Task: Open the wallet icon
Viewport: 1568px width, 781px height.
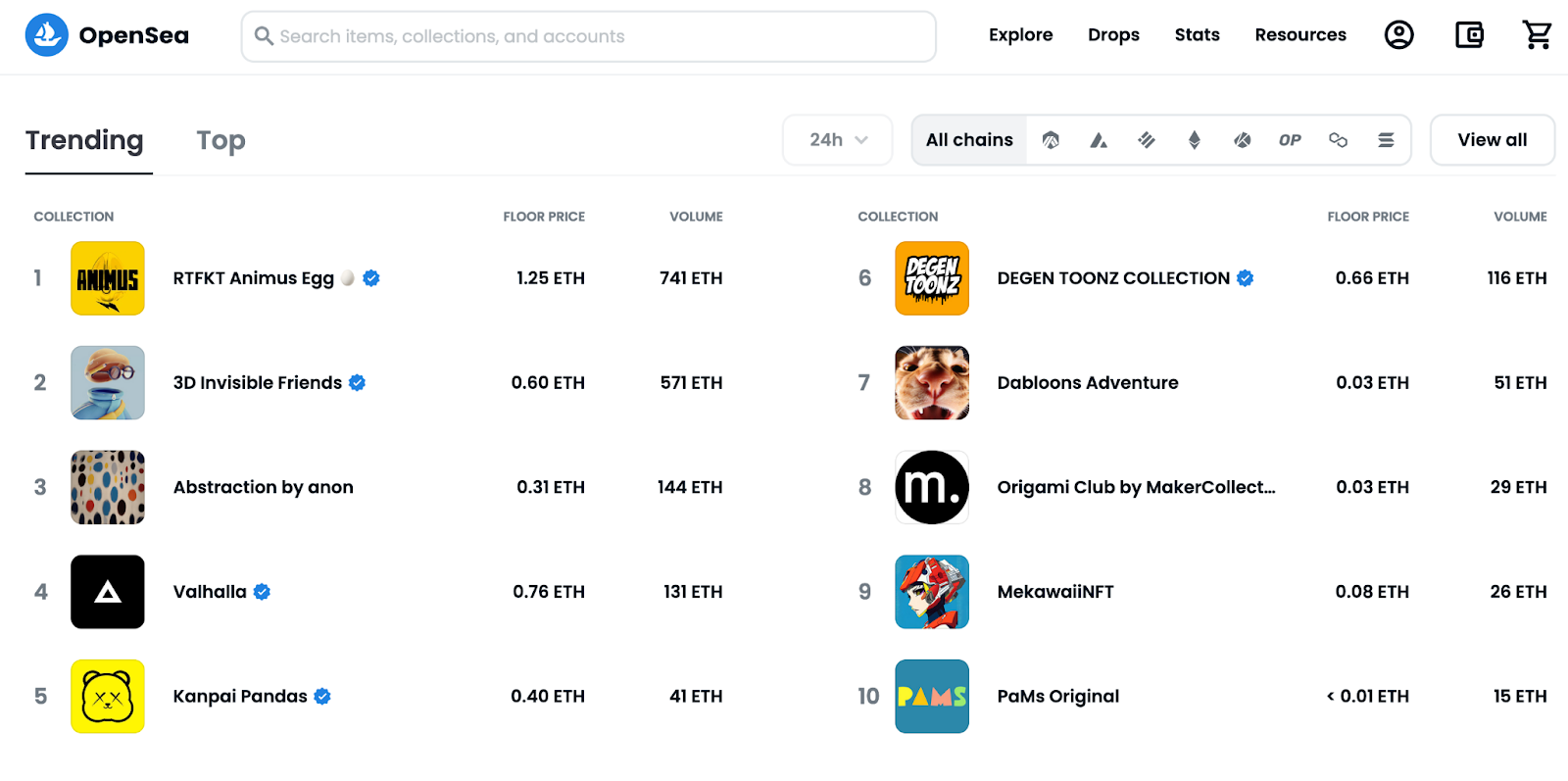Action: [1469, 35]
